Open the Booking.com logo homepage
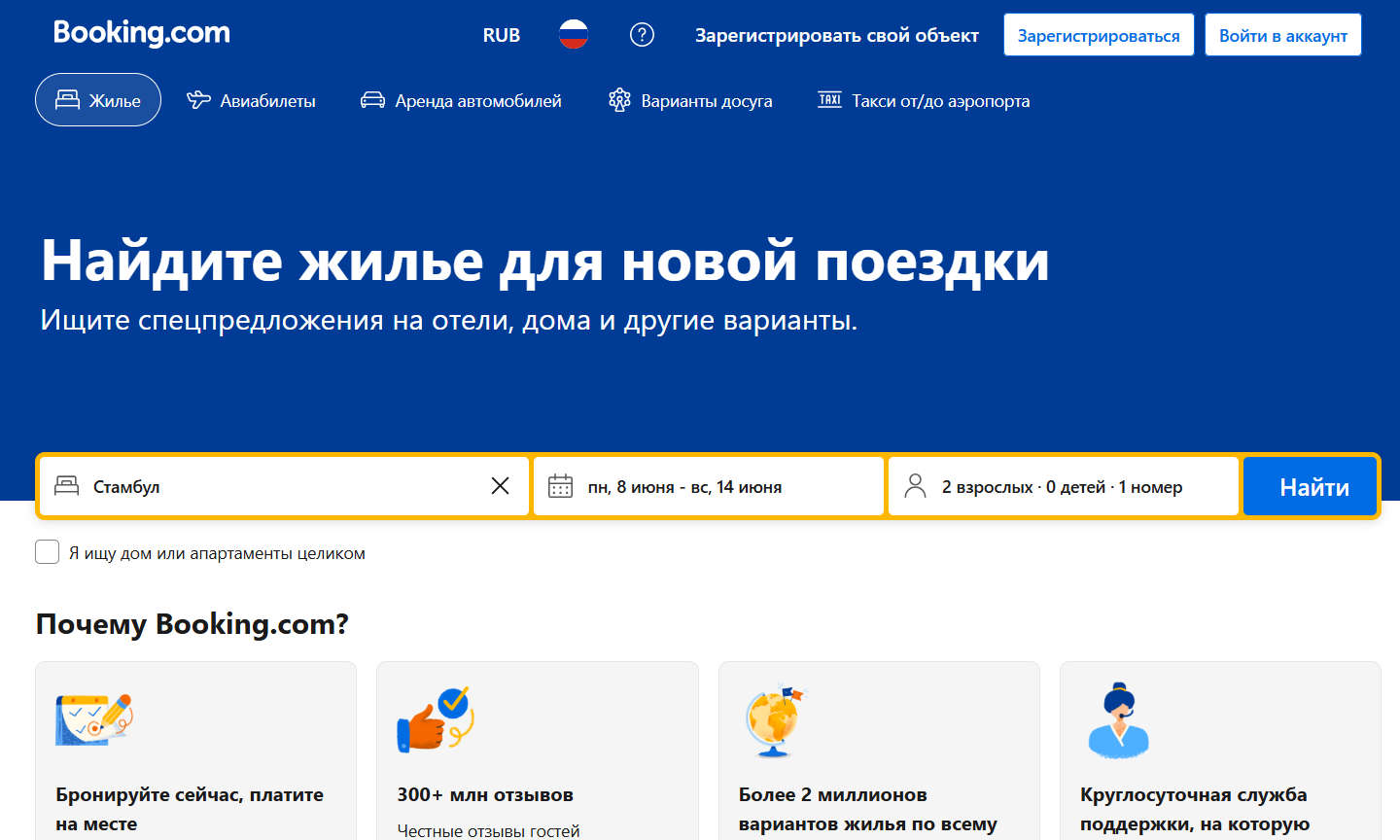The width and height of the screenshot is (1400, 840). click(142, 33)
